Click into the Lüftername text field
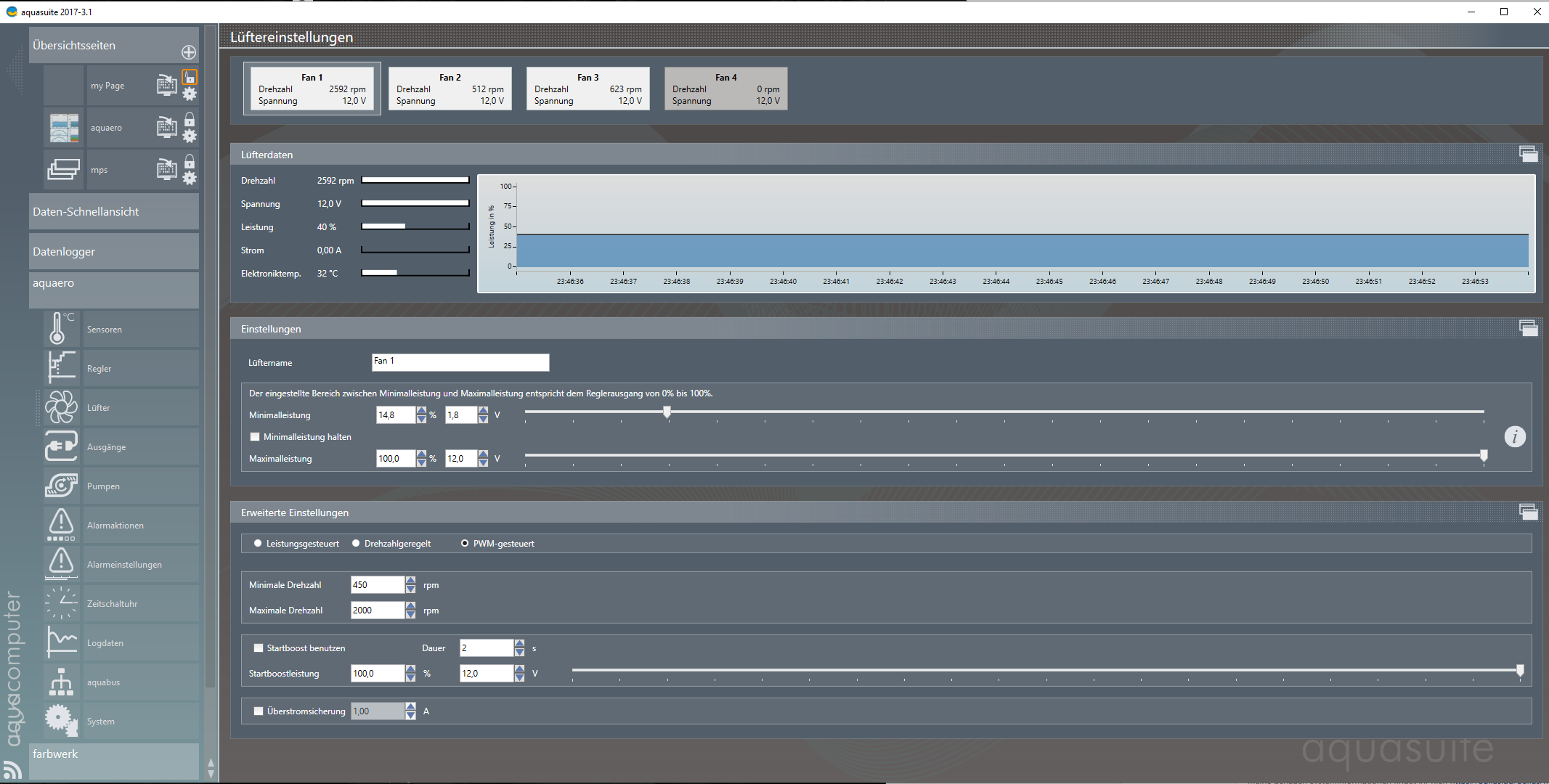The height and width of the screenshot is (784, 1549). 460,362
